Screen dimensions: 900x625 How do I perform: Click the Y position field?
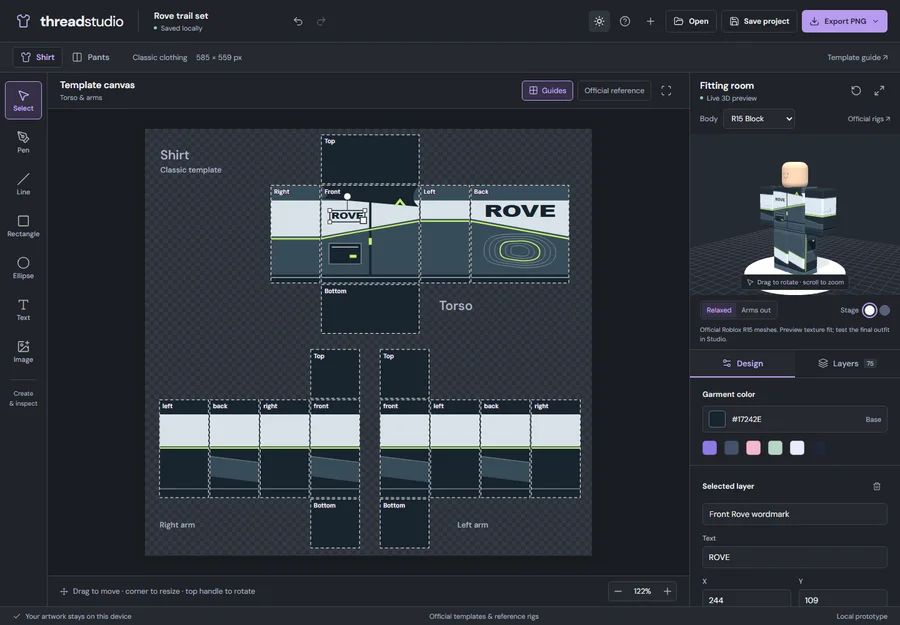[x=843, y=599]
